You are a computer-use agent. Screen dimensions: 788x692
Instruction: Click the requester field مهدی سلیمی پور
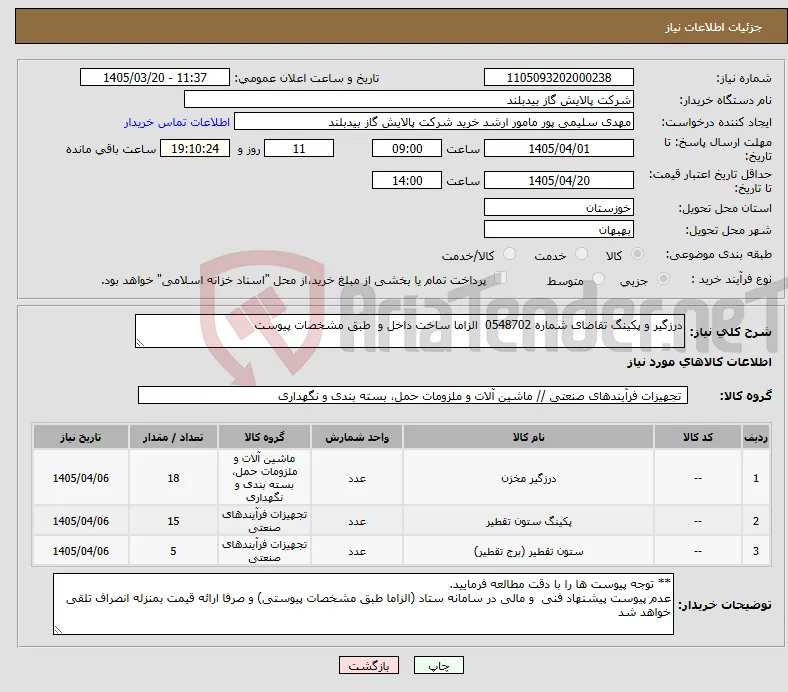(x=434, y=122)
